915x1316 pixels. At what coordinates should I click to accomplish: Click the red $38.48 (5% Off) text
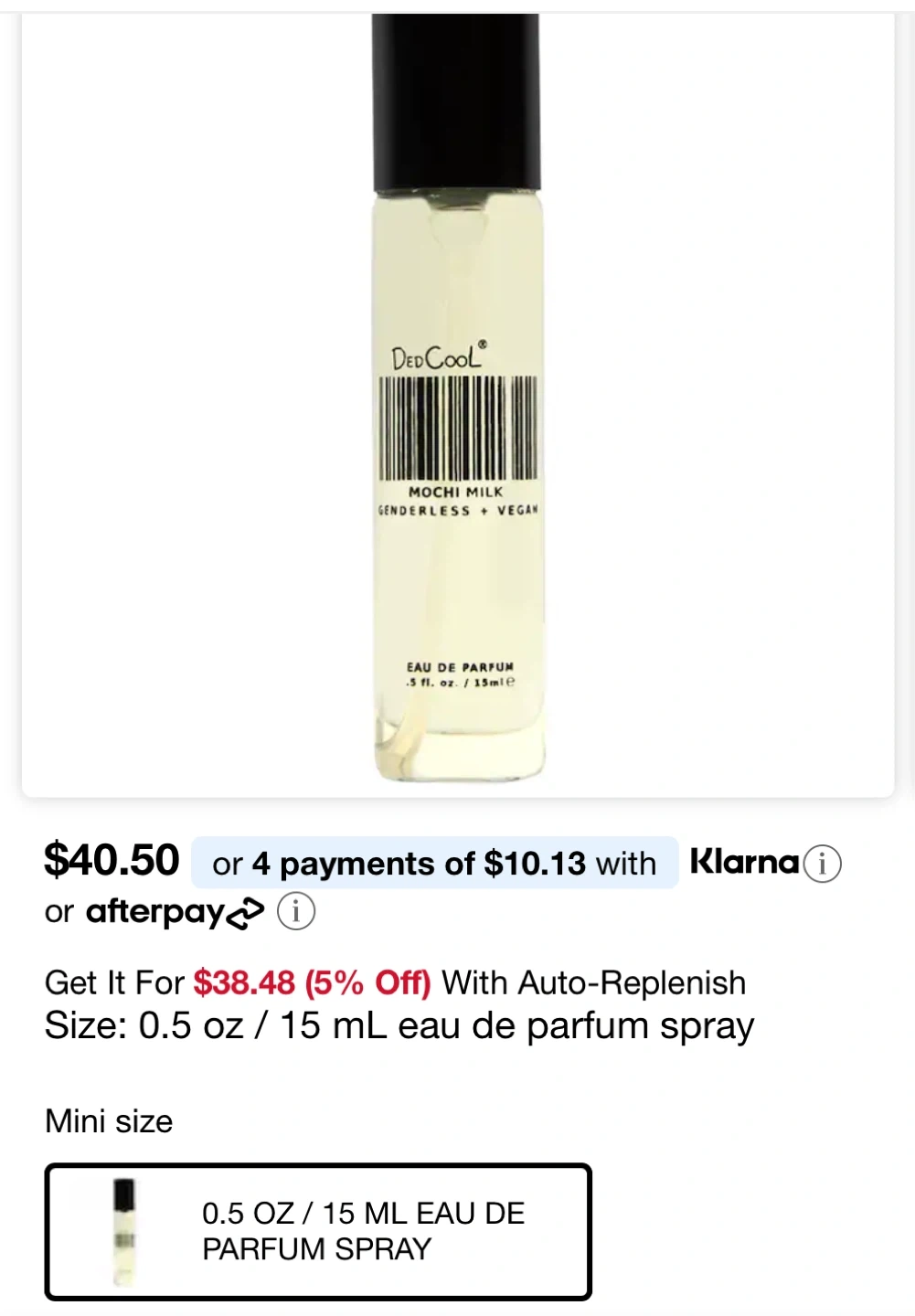pos(312,982)
